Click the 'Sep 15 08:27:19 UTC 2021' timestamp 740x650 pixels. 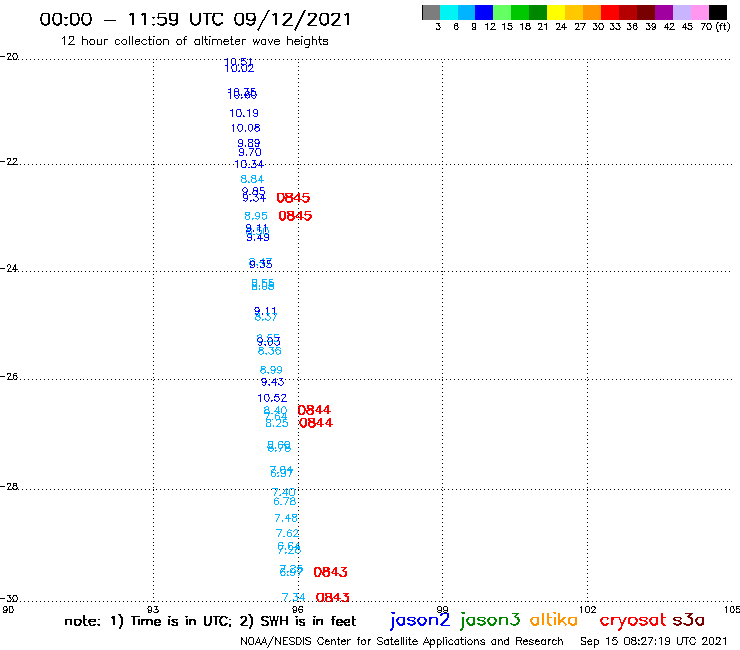(x=654, y=641)
